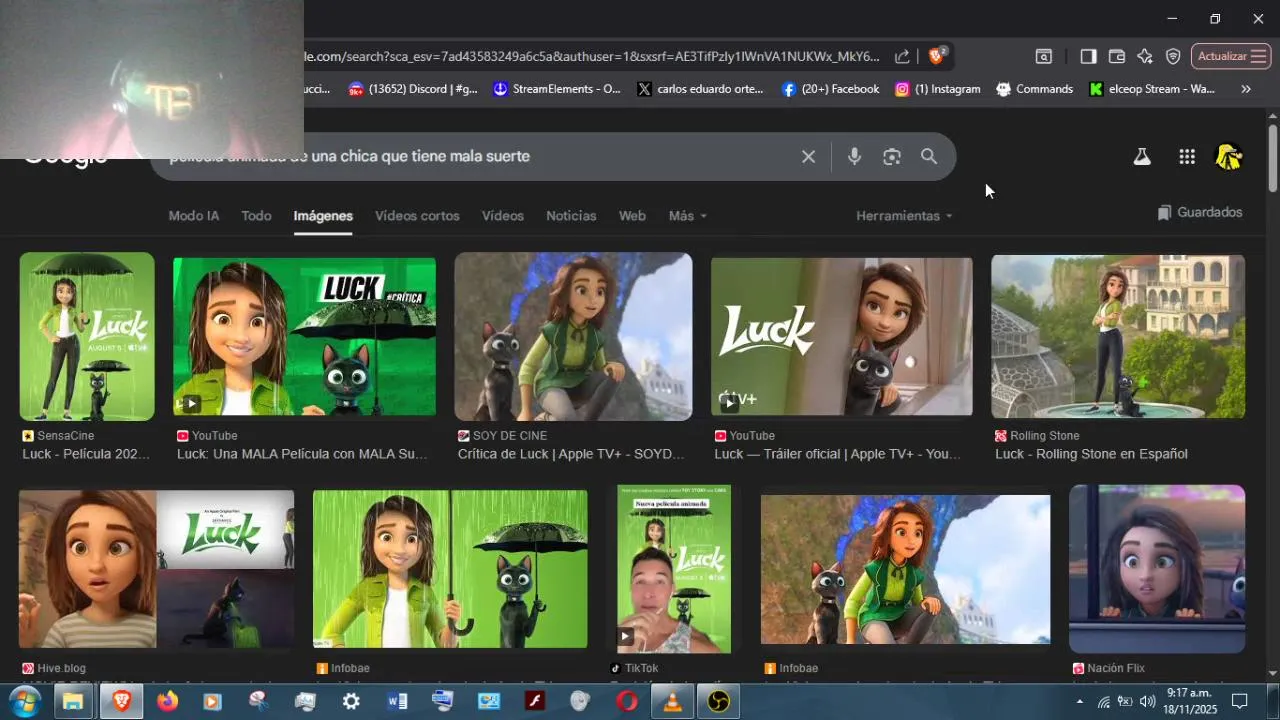Open Brave Leo AI assistant icon
The width and height of the screenshot is (1280, 720).
pyautogui.click(x=1145, y=57)
